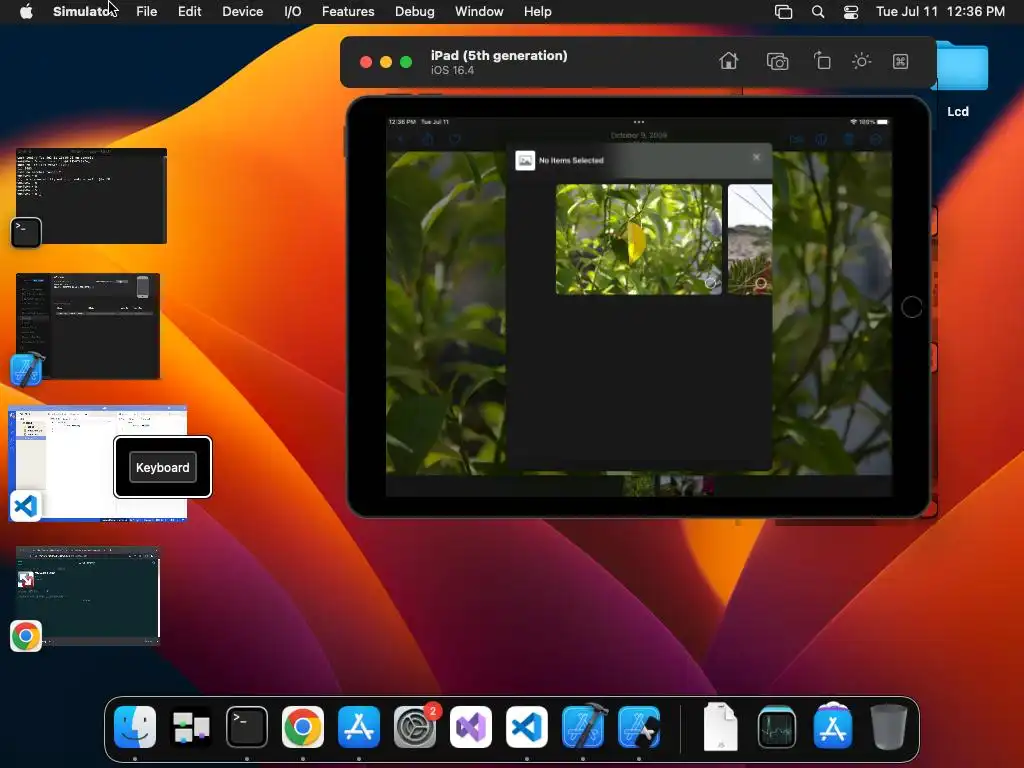Toggle the selection circle on the coastal photo
The image size is (1024, 768).
tap(761, 283)
